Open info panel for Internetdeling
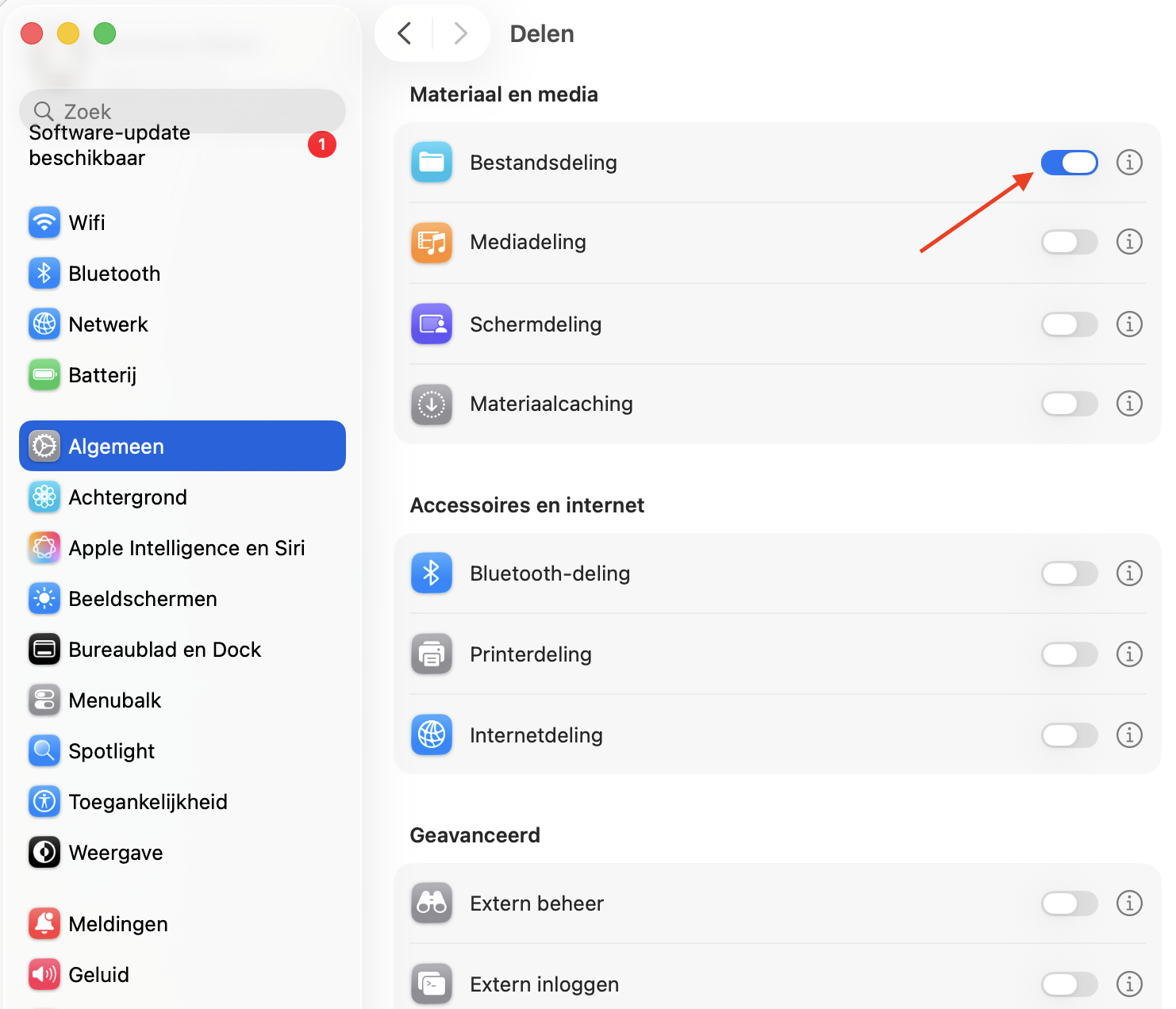This screenshot has height=1009, width=1176. [x=1129, y=735]
